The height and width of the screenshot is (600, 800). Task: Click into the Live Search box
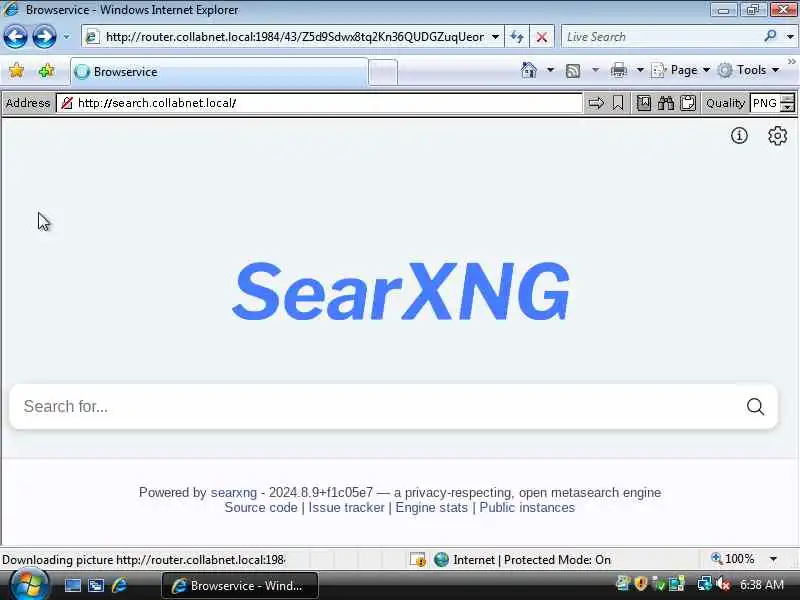pos(661,37)
